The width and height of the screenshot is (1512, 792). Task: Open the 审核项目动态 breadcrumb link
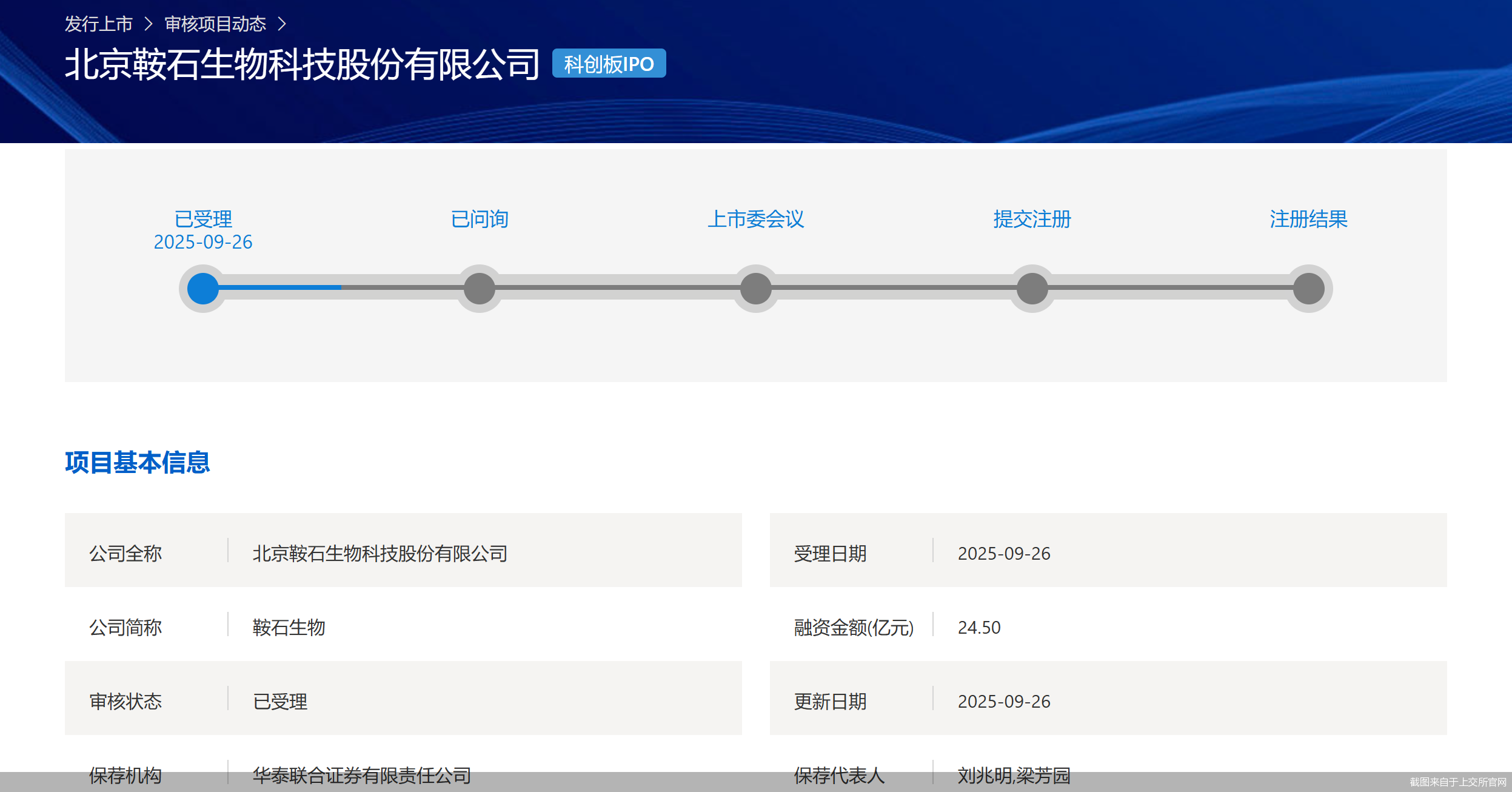pyautogui.click(x=215, y=24)
